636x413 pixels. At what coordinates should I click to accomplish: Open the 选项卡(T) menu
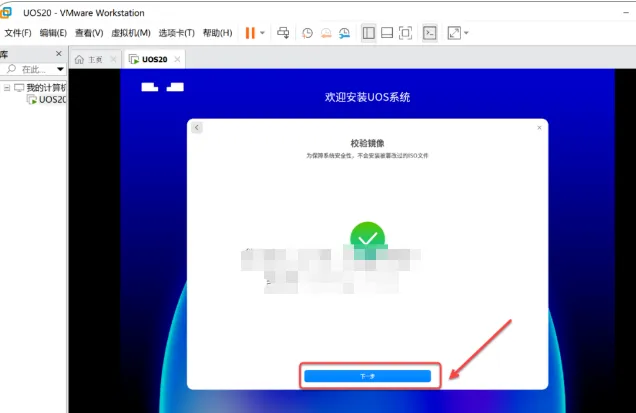tap(176, 33)
